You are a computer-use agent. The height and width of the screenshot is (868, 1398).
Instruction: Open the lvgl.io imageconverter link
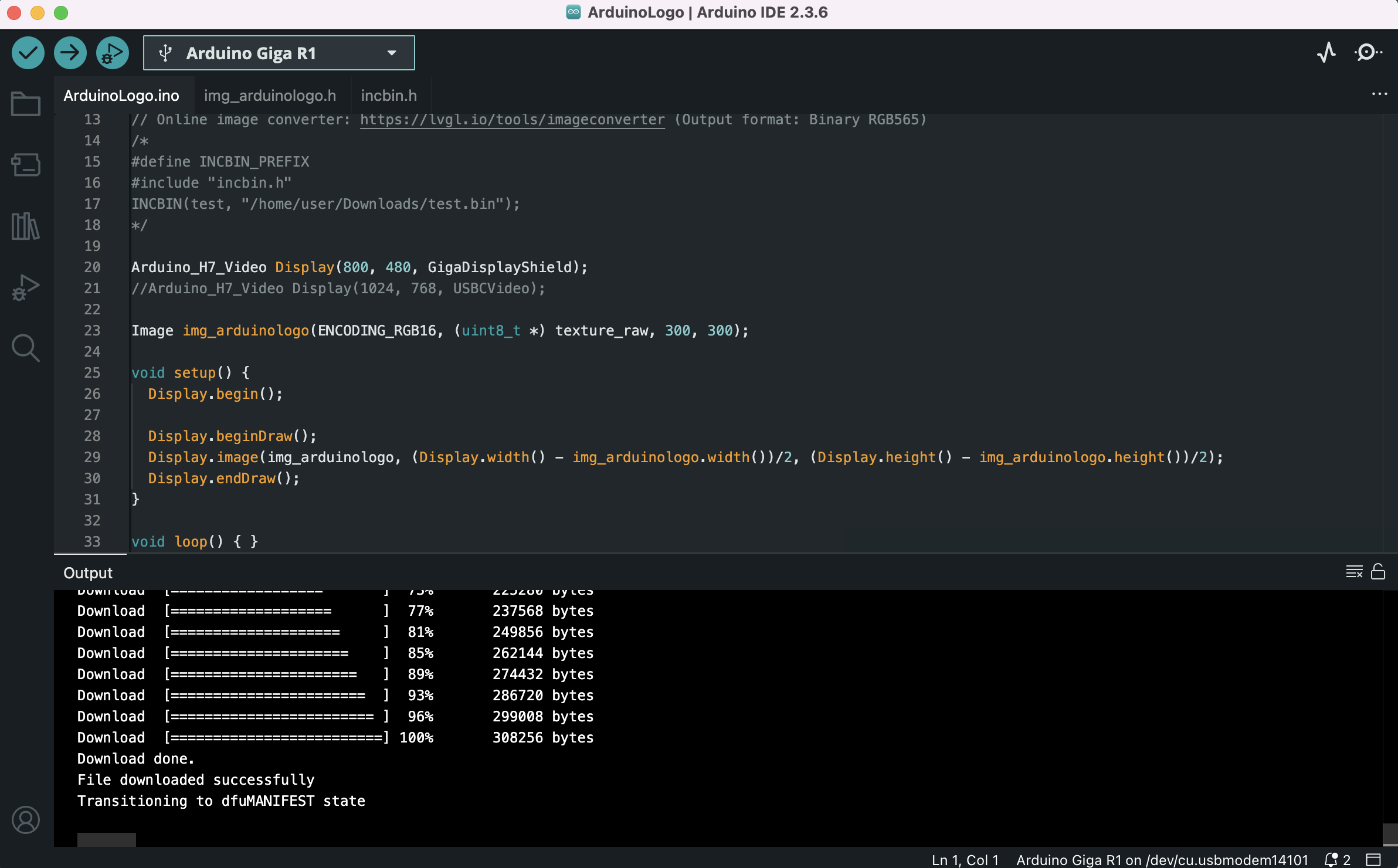pos(512,120)
